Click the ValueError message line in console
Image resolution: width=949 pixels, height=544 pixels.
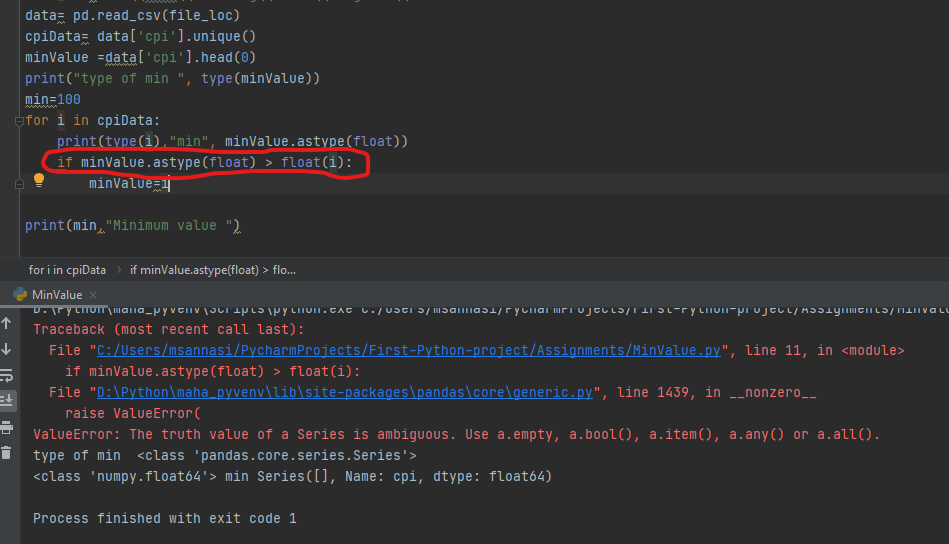pos(456,434)
